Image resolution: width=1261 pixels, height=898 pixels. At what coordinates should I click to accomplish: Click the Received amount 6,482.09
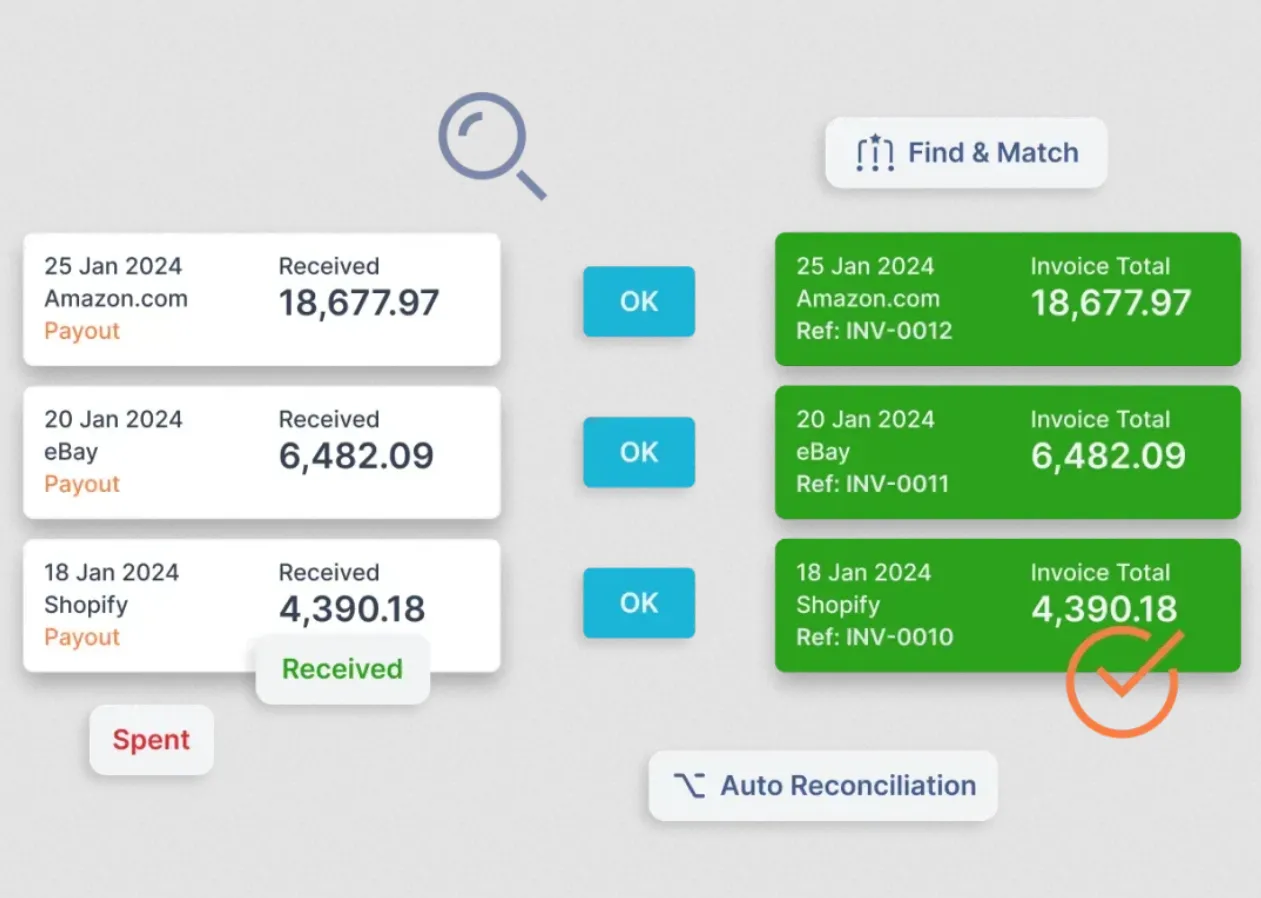click(356, 456)
